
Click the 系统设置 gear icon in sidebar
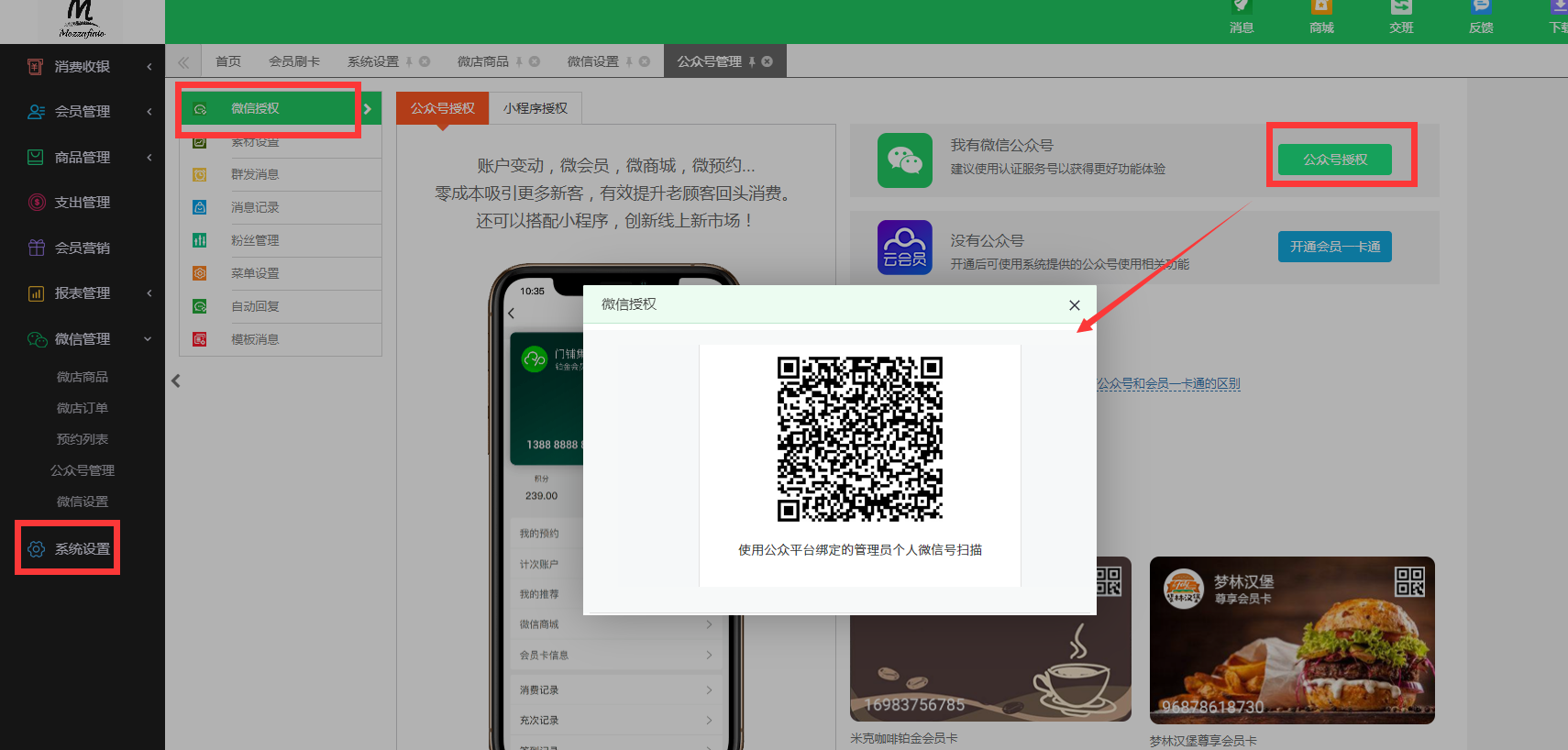tap(37, 548)
